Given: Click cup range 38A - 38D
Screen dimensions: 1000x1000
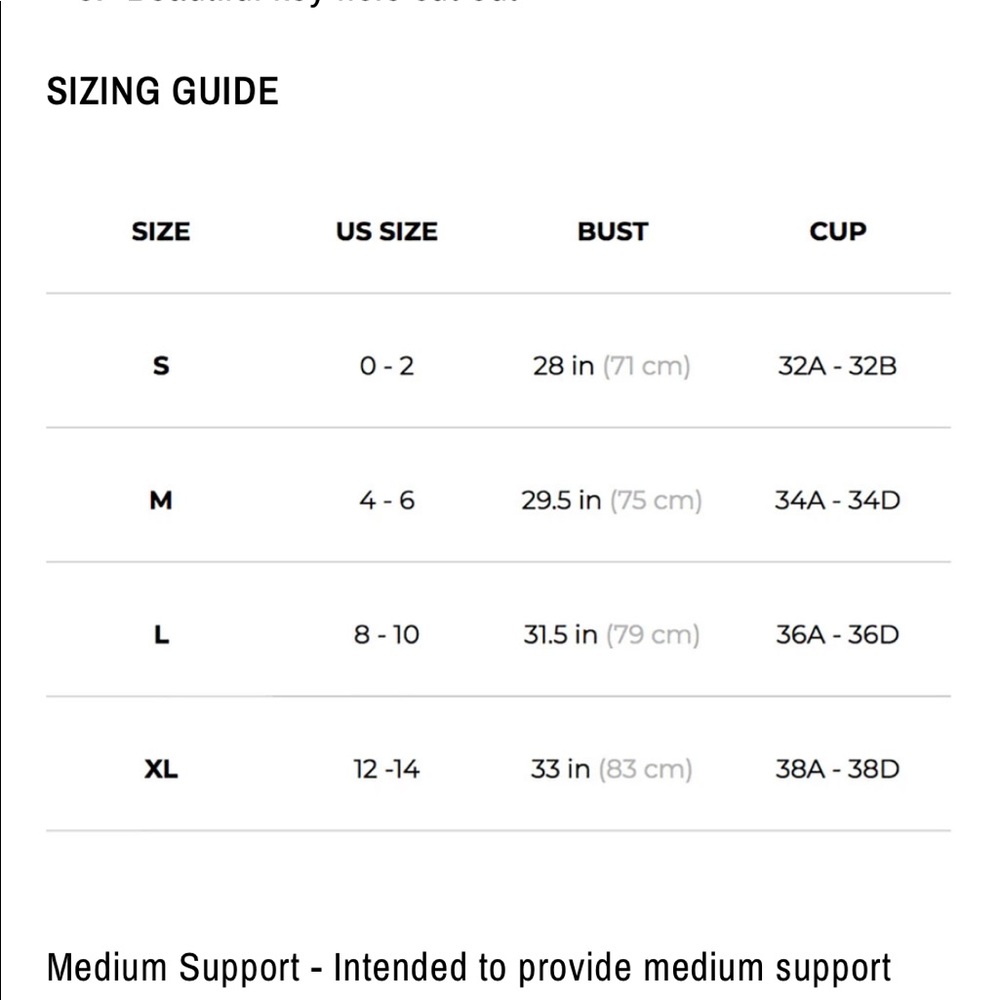Looking at the screenshot, I should pyautogui.click(x=837, y=769).
